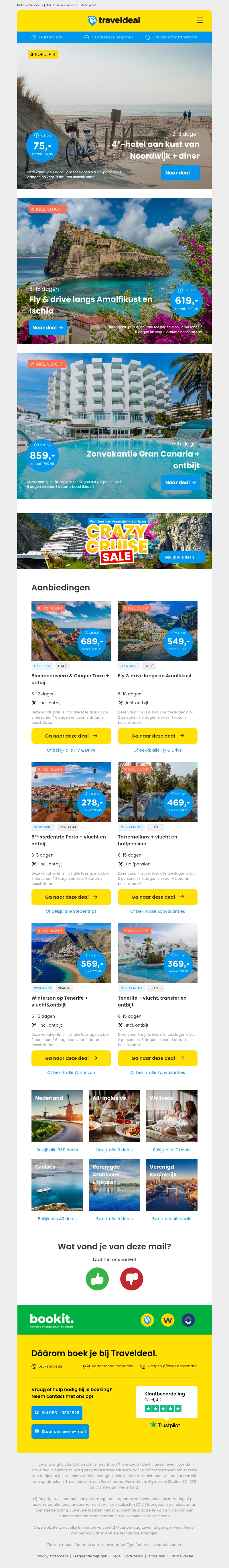Open 'Of bekijk alle Stedentrips' link
229x1568 pixels.
(71, 911)
